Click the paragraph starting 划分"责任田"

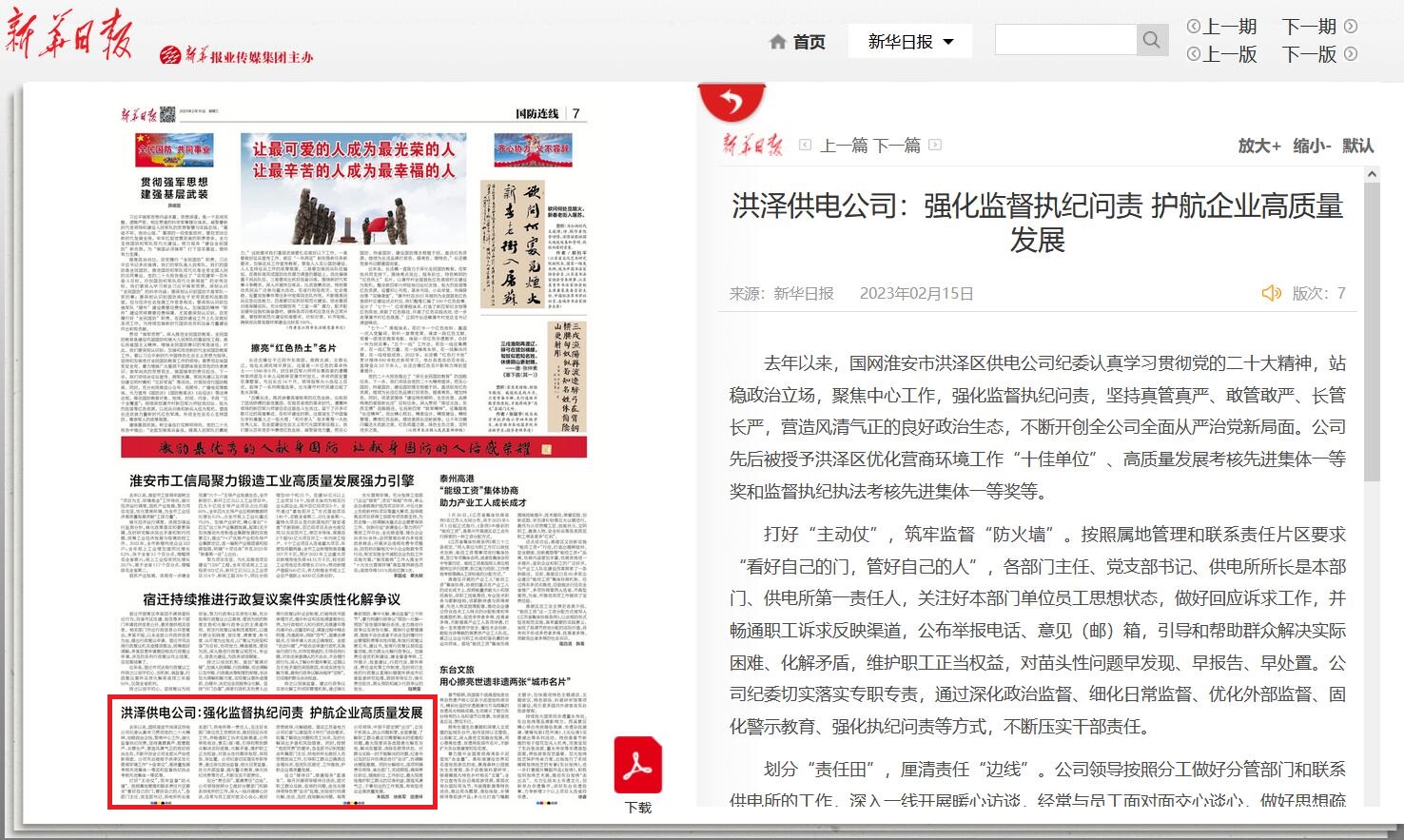pyautogui.click(x=1038, y=782)
